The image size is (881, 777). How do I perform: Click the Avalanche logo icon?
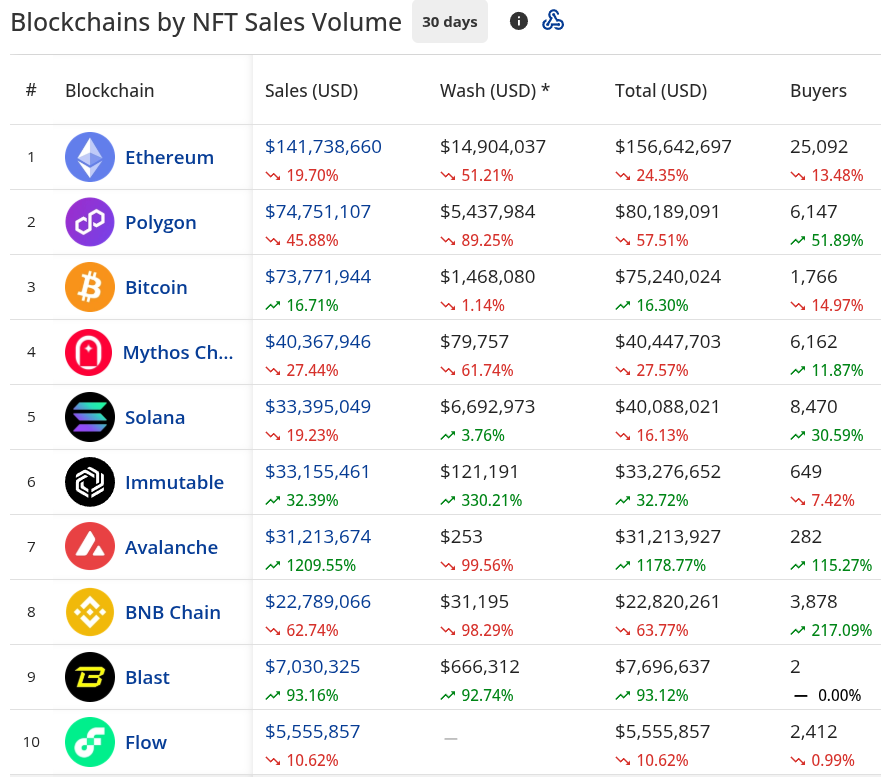pyautogui.click(x=90, y=547)
